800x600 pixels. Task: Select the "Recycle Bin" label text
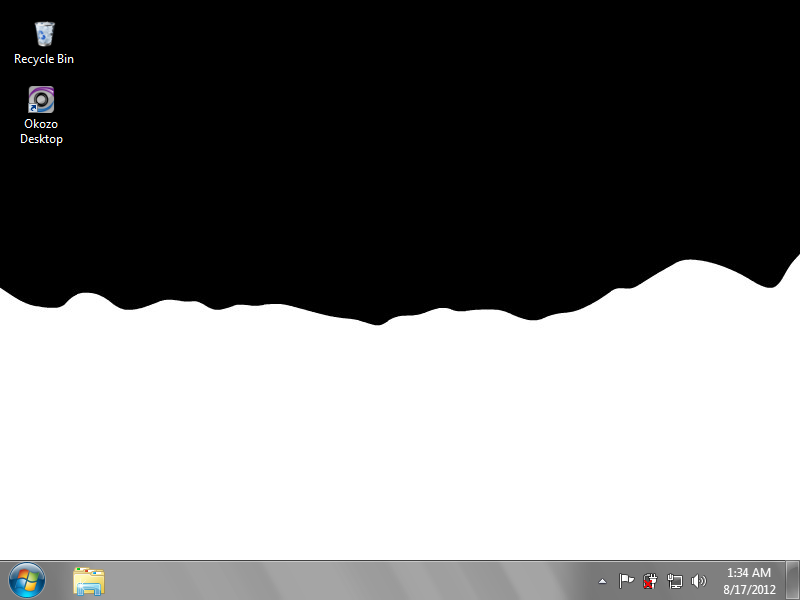coord(44,59)
